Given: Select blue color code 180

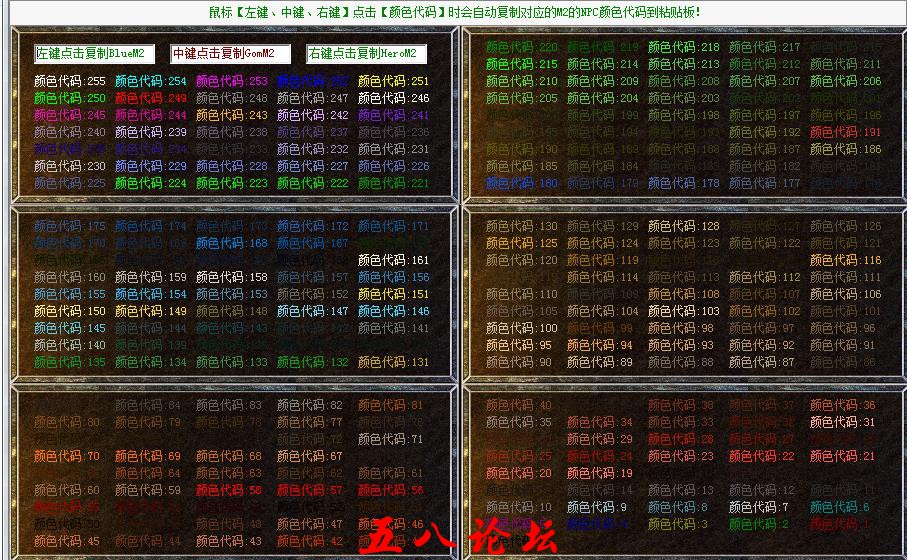Looking at the screenshot, I should point(522,183).
